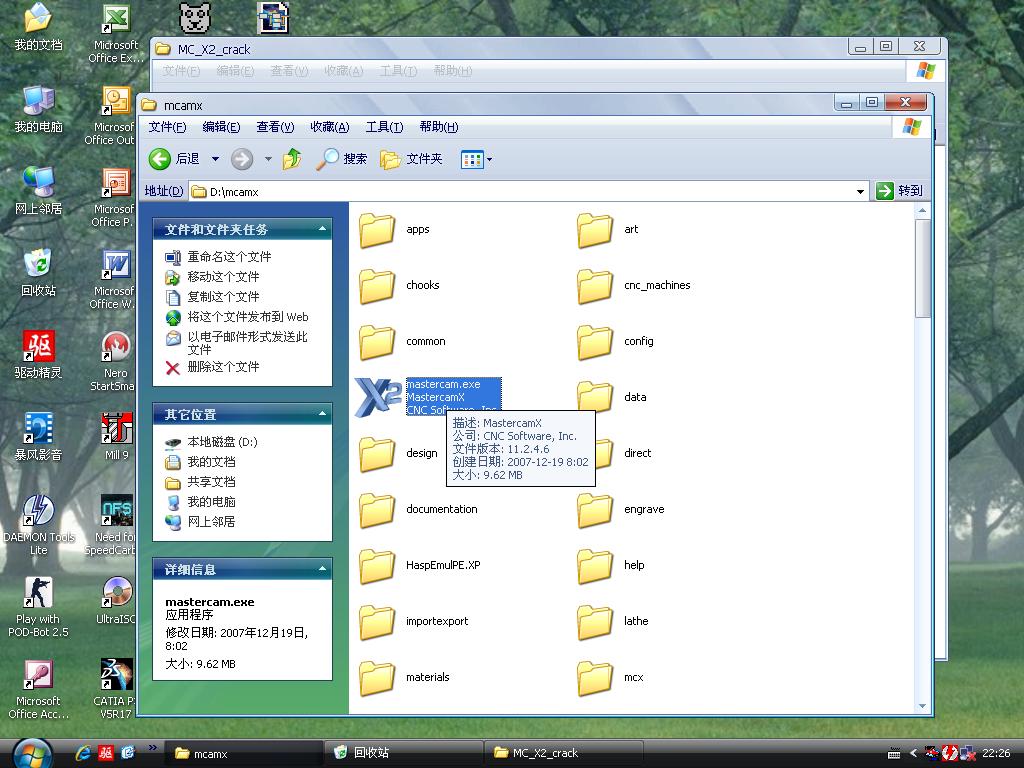Collapse the Other Places panel
The image size is (1024, 768).
(322, 414)
